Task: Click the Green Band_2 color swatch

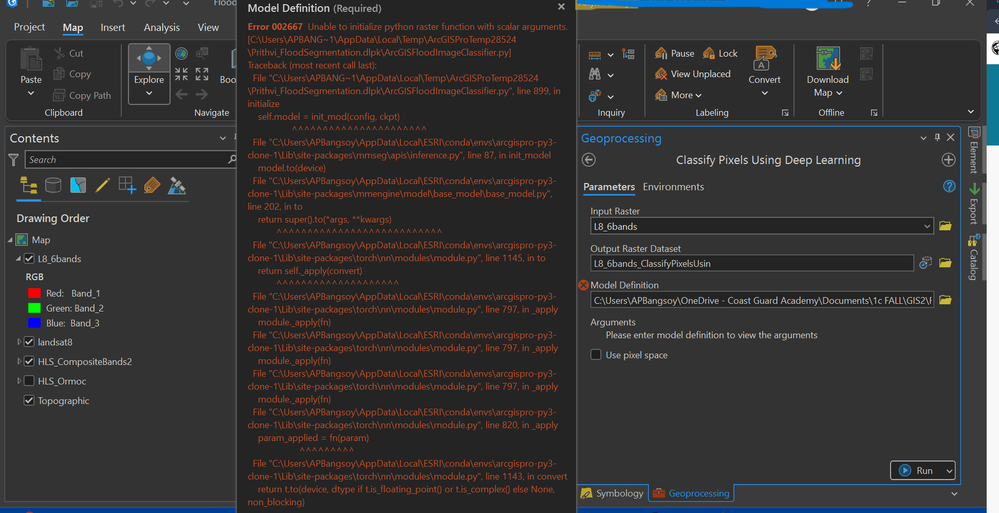Action: click(x=34, y=308)
